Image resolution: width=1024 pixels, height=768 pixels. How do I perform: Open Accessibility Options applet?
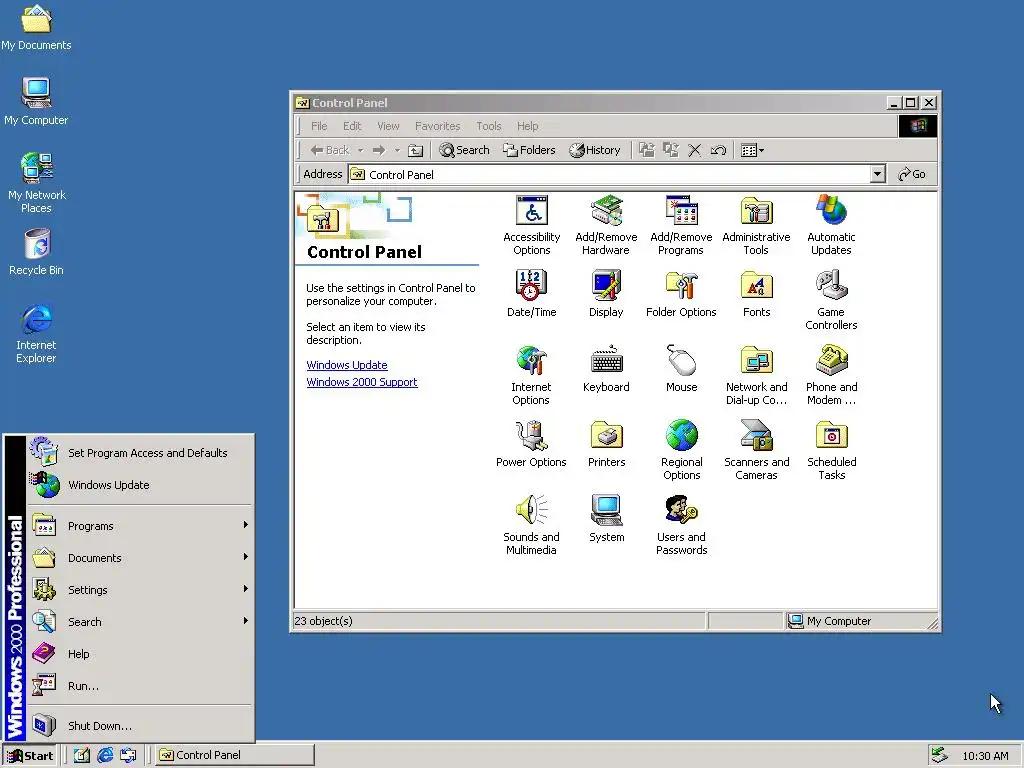(x=532, y=226)
